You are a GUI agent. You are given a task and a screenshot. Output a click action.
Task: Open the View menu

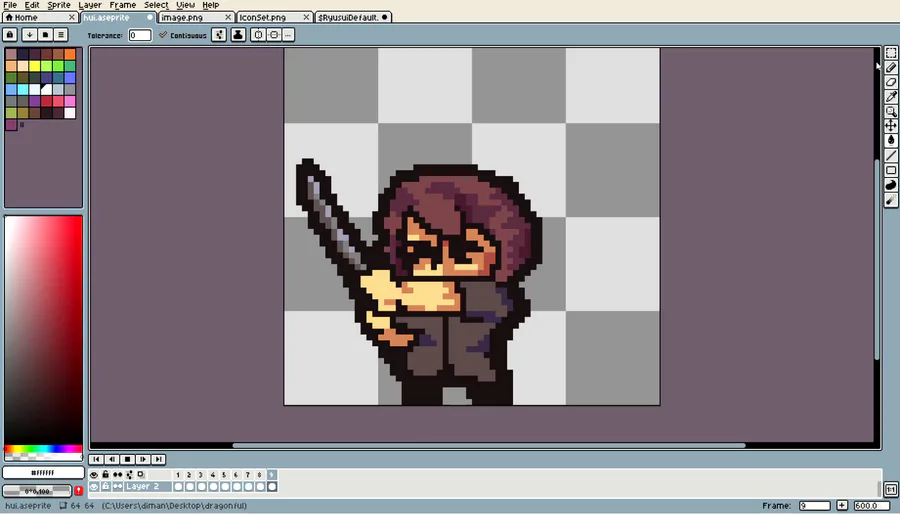click(x=185, y=5)
